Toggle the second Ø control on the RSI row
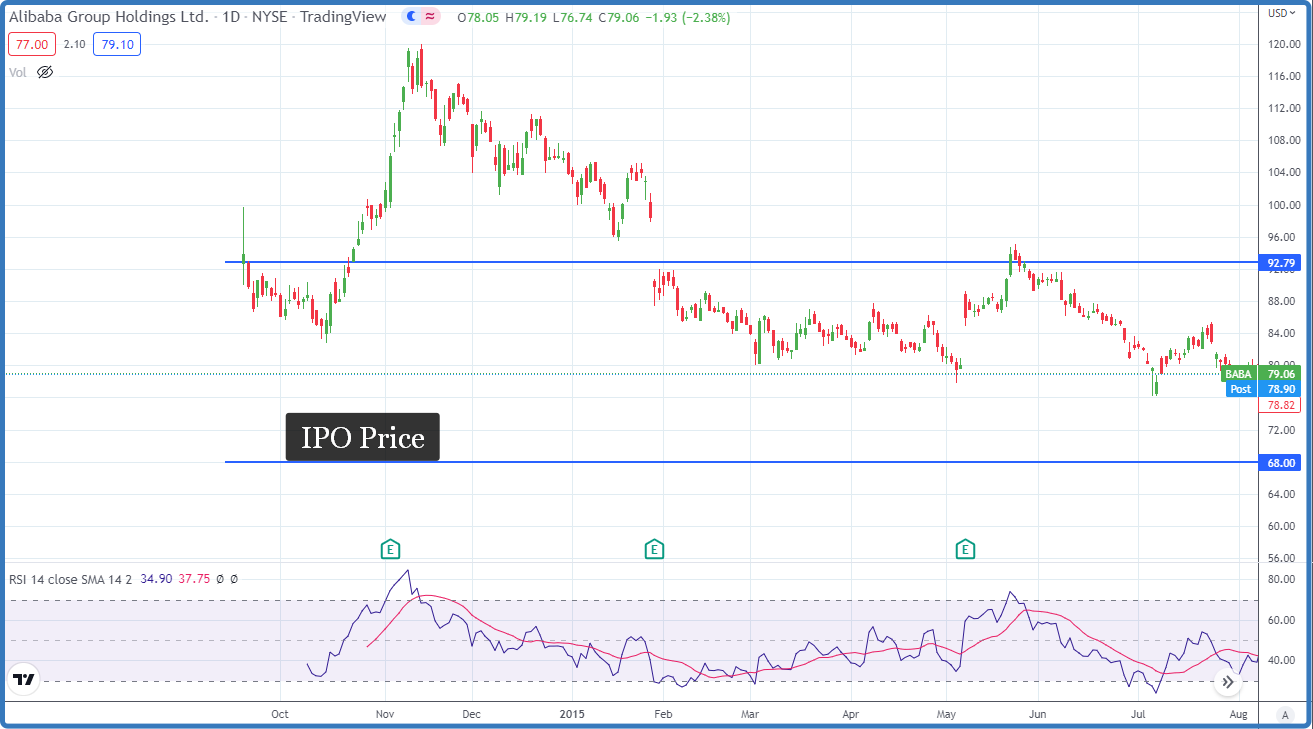 232,579
